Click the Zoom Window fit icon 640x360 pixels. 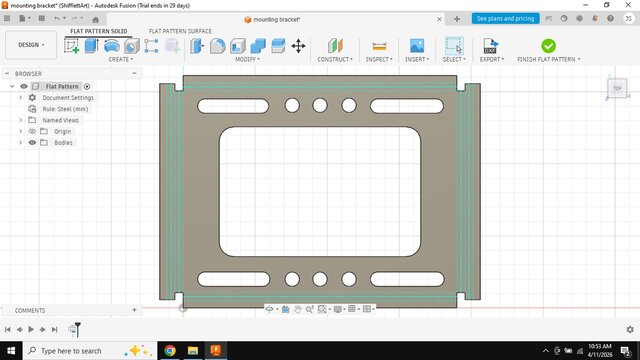[x=322, y=309]
